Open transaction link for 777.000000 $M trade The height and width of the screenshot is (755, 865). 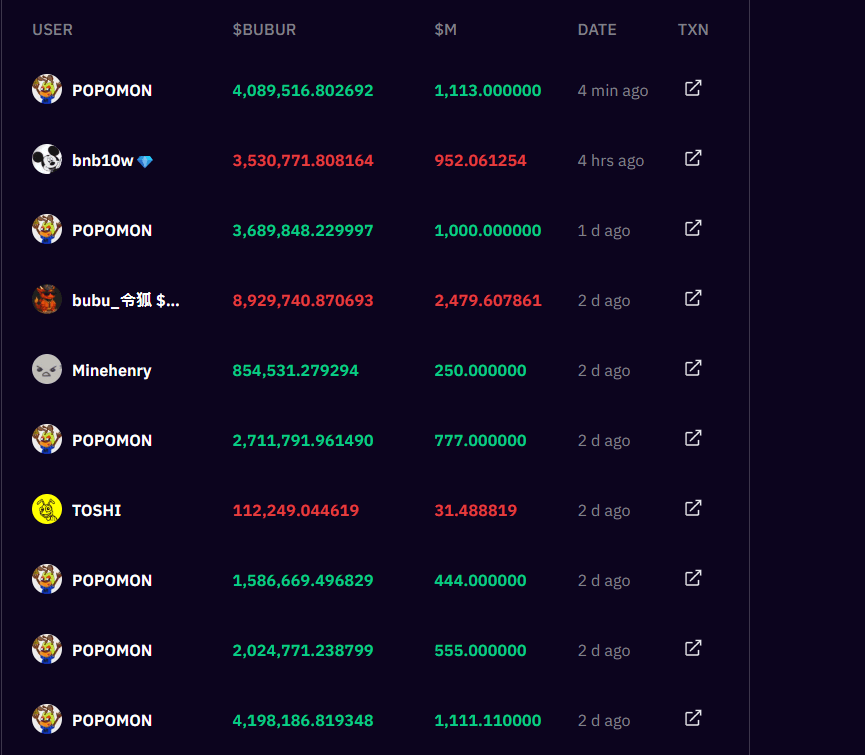tap(692, 439)
